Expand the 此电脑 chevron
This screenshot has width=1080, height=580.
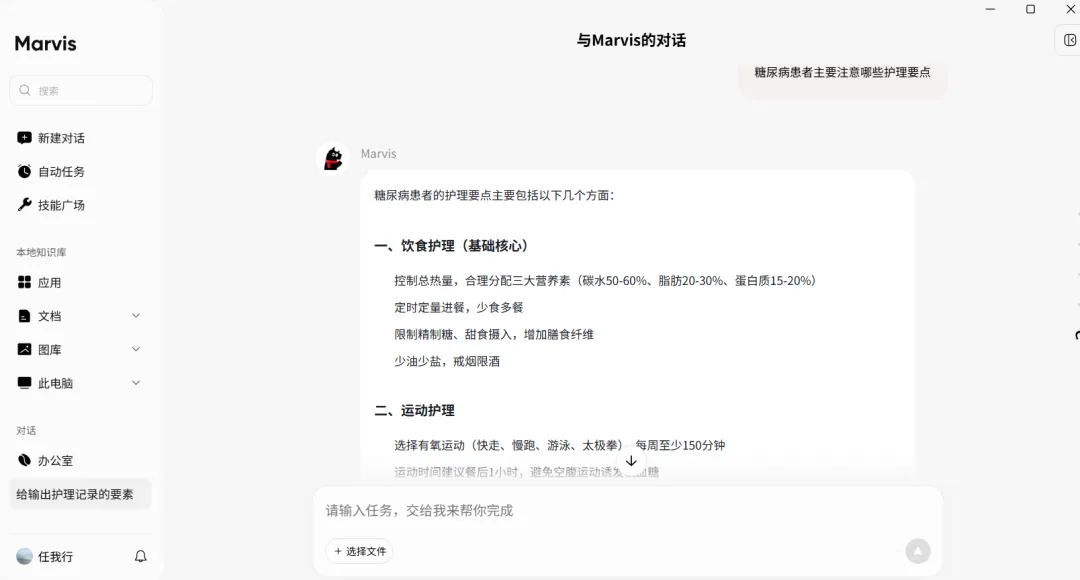136,382
